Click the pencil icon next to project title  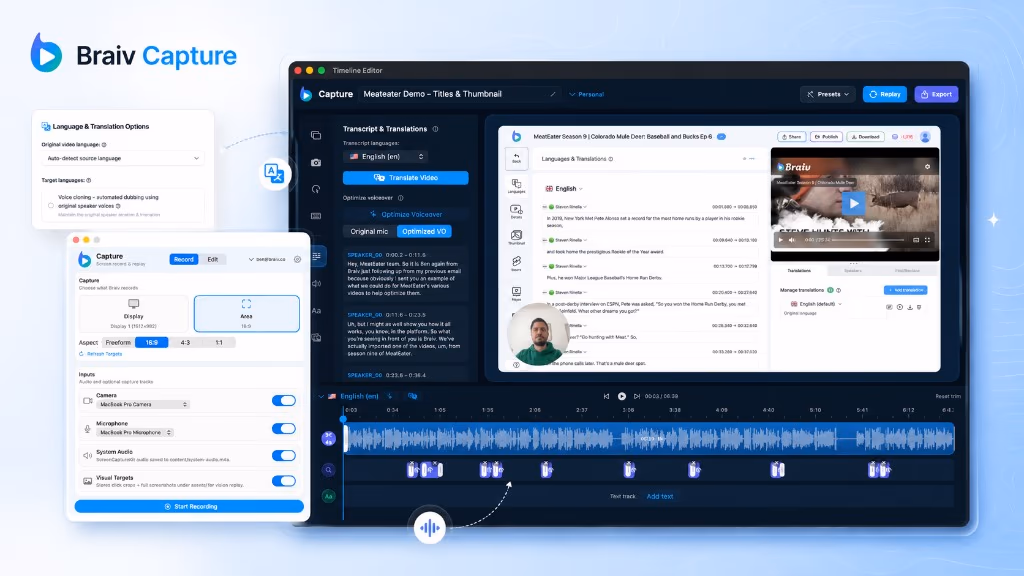click(553, 94)
